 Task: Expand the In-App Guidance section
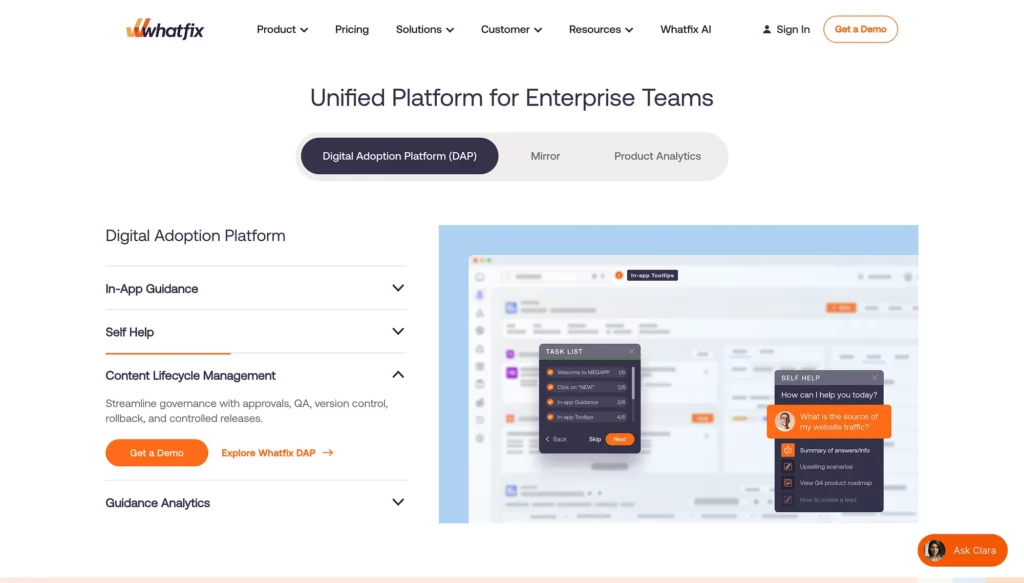click(x=255, y=288)
